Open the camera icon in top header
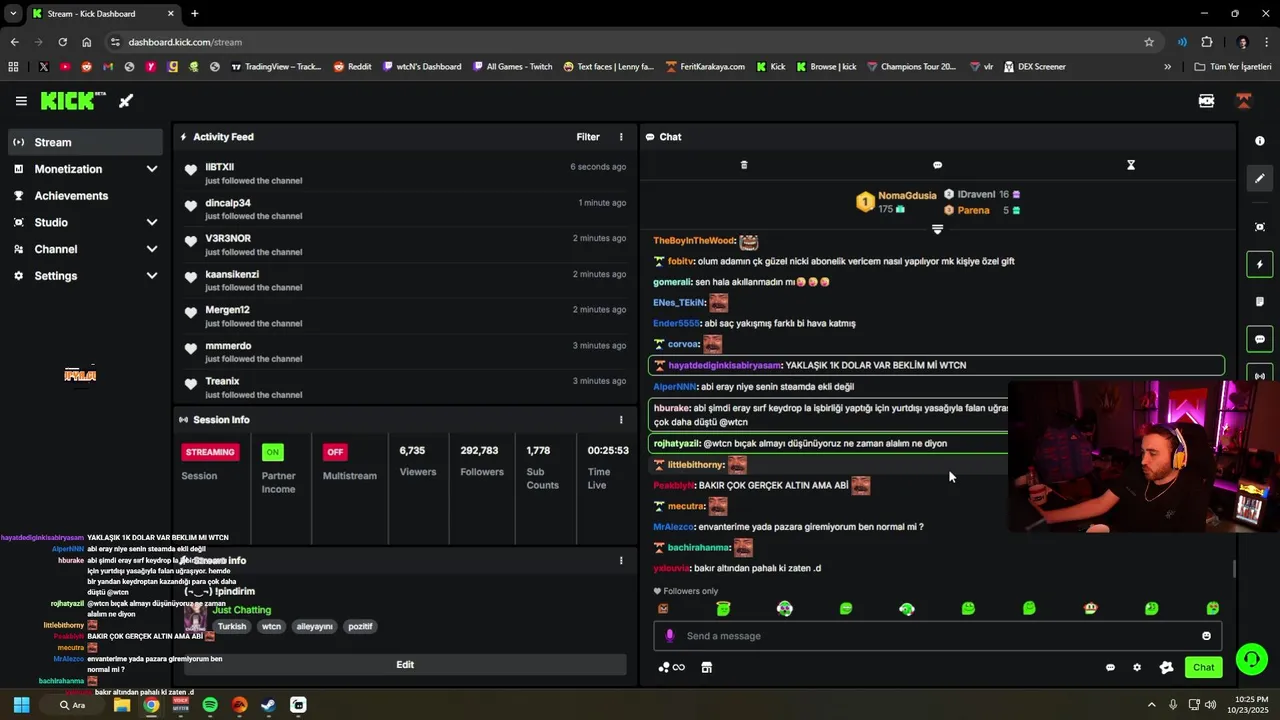1280x720 pixels. tap(1206, 101)
